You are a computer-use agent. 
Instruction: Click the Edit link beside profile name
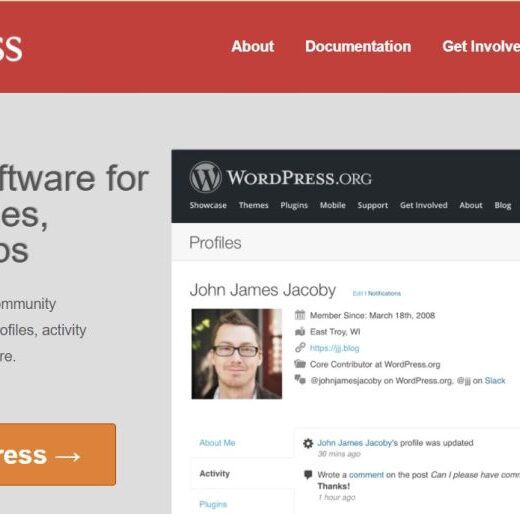pos(358,293)
